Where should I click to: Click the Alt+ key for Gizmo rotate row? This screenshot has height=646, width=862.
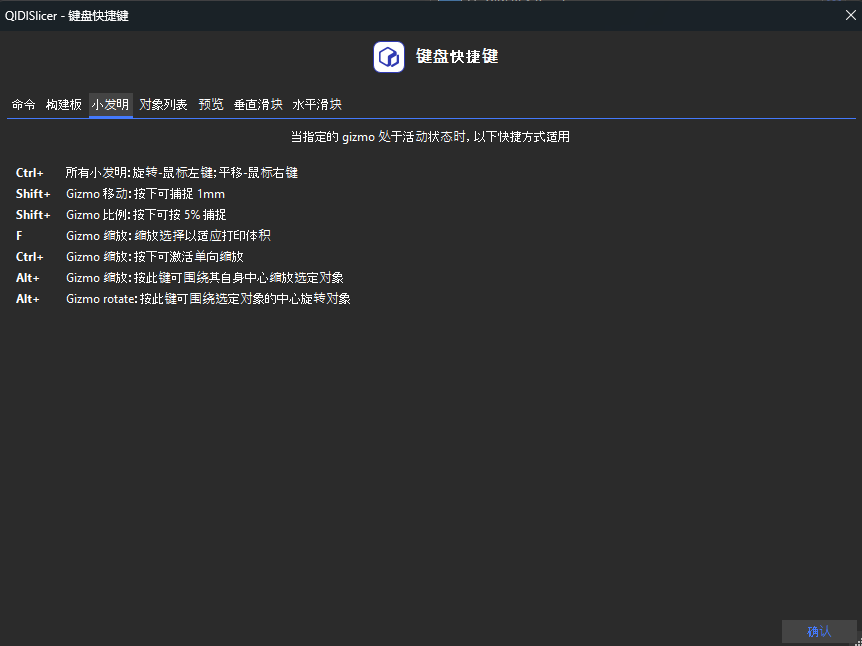pos(27,299)
